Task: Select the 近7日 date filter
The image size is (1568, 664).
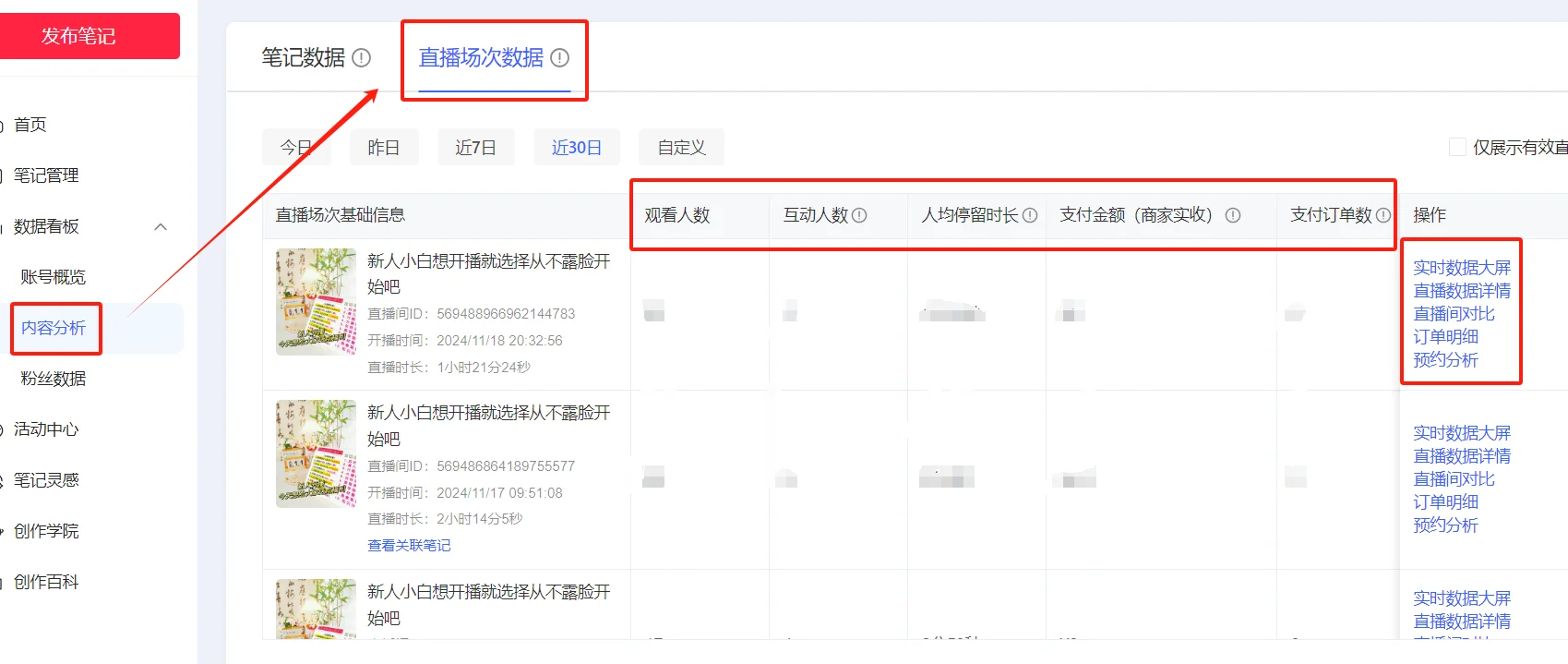Action: pos(476,148)
